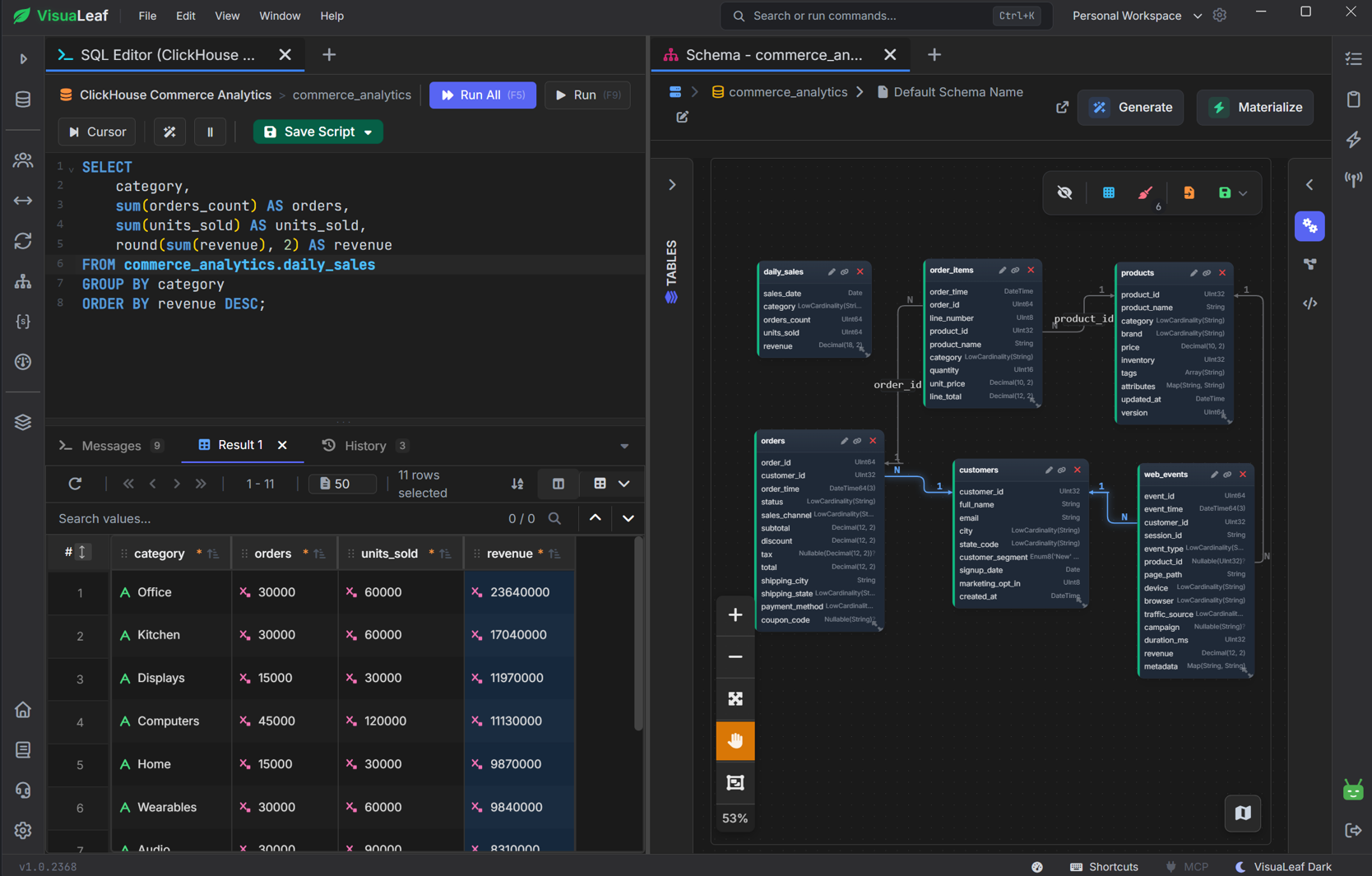Toggle the column layout view icon
This screenshot has width=1372, height=876.
[x=558, y=484]
